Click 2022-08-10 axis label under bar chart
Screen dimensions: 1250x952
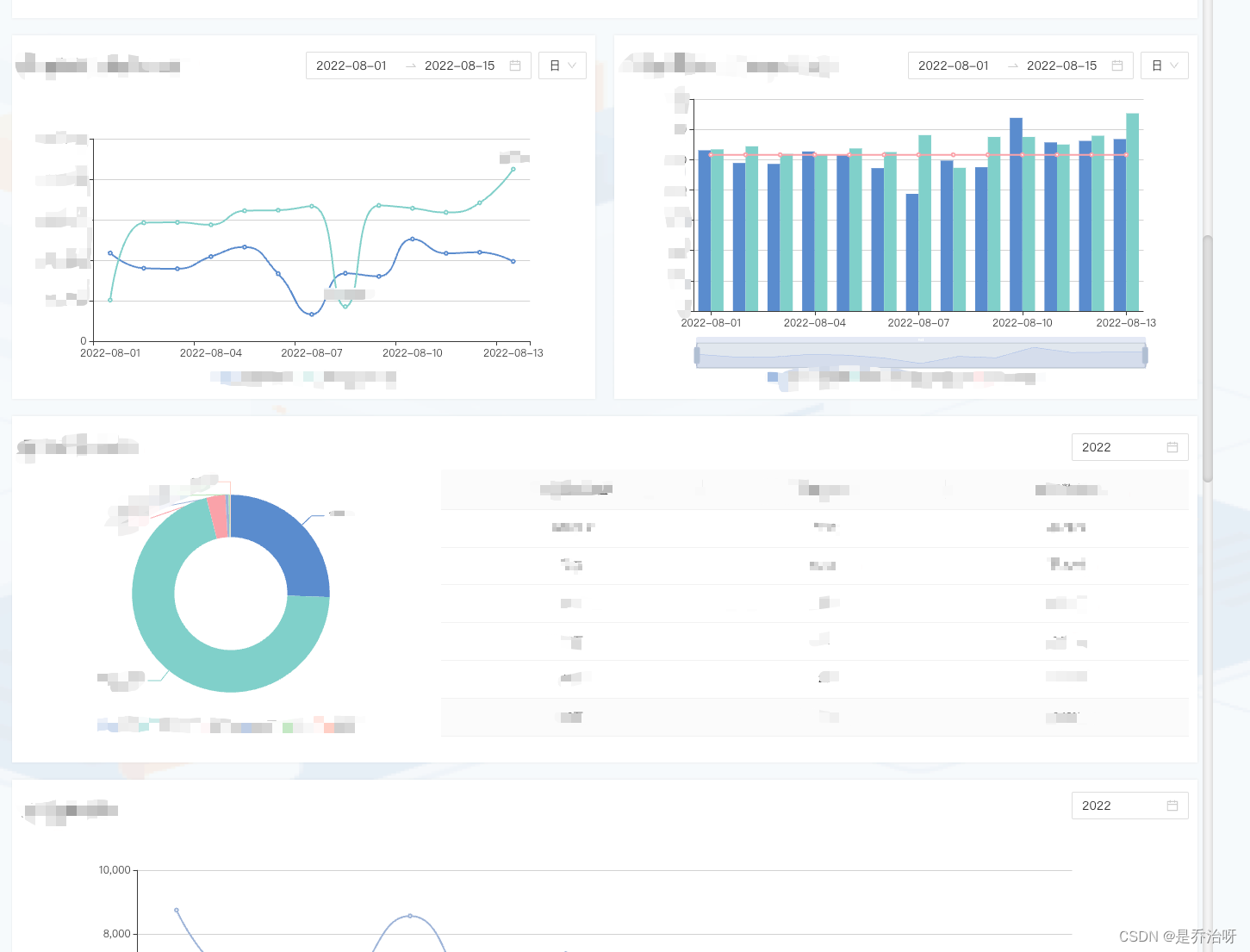1023,323
